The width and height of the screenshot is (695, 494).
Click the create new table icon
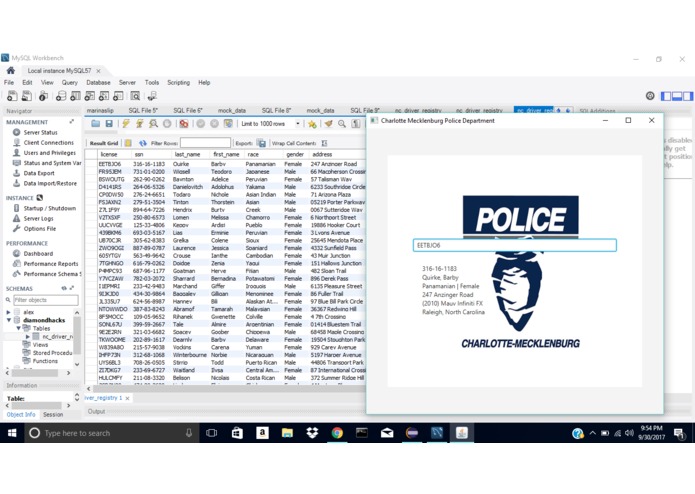(75, 96)
